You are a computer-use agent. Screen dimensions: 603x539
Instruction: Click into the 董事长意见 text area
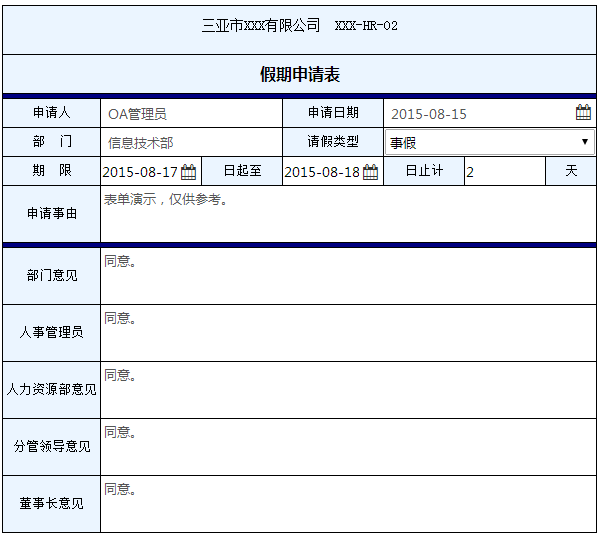(346, 503)
